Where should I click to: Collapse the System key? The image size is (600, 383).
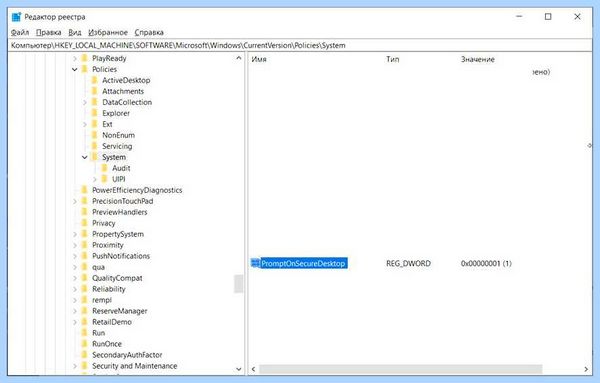click(x=85, y=157)
